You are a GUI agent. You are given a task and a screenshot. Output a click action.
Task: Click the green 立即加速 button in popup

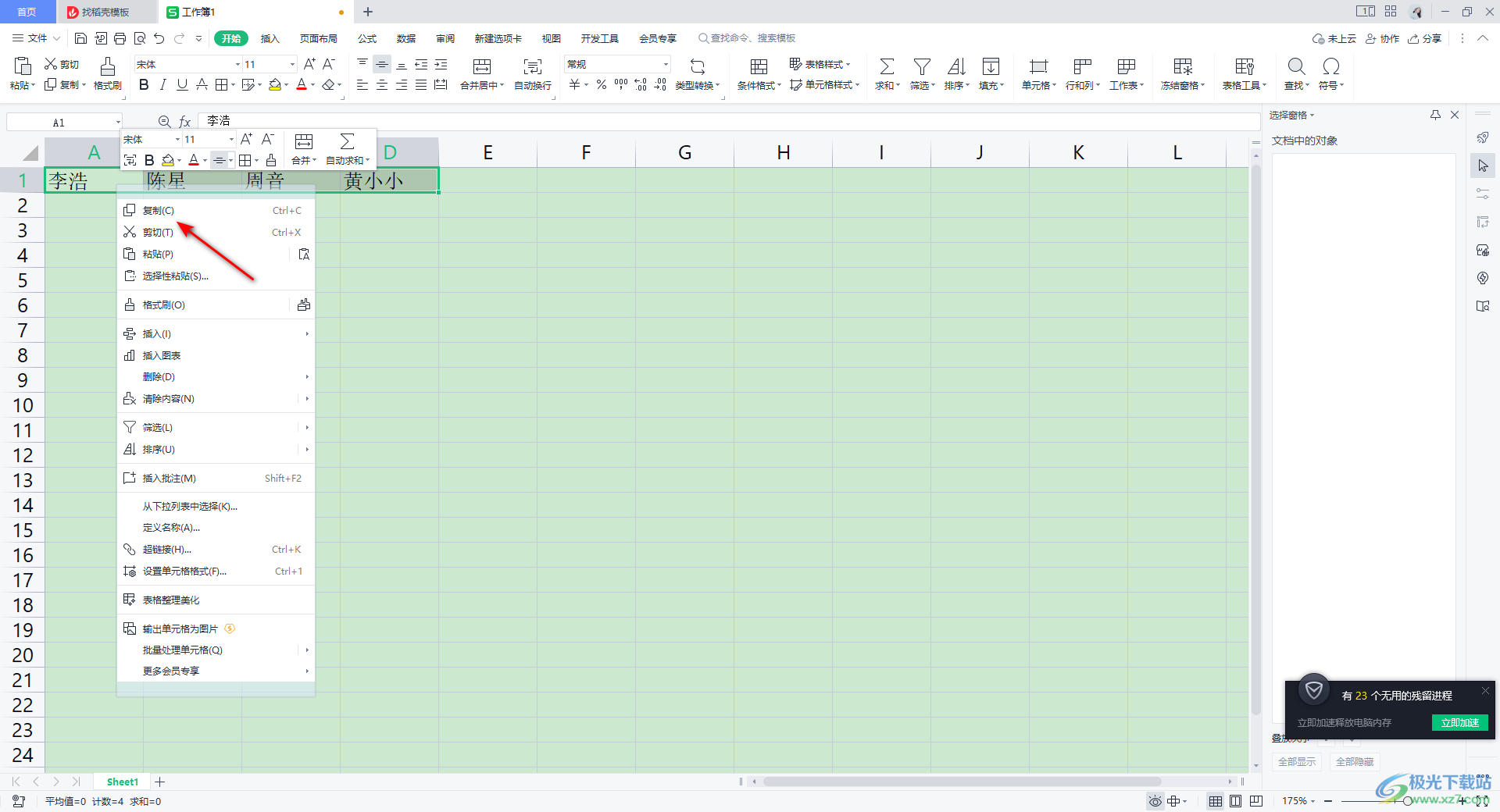[1459, 722]
